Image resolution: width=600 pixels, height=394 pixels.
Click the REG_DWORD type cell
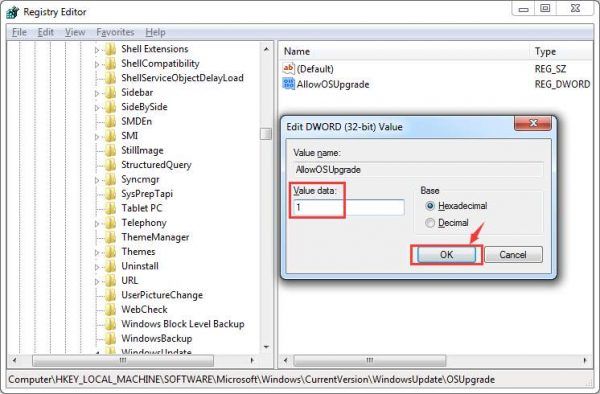[x=562, y=85]
